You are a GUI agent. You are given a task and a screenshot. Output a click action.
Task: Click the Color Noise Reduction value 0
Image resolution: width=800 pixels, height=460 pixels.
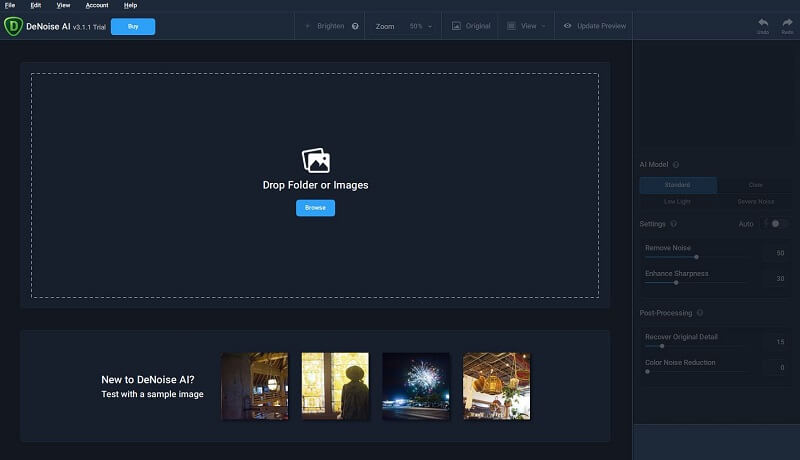point(777,367)
